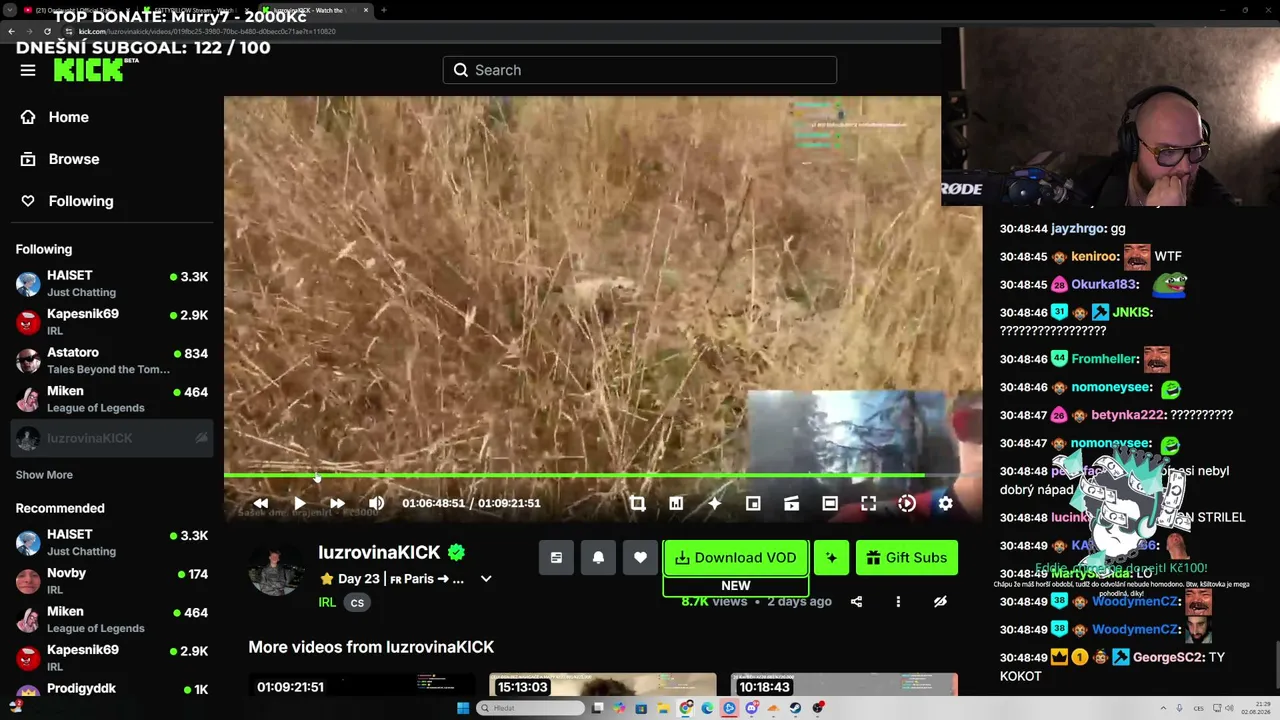Screen dimensions: 1280x720
Task: Open Kapesnik69 channel in Following list
Action: (112, 322)
